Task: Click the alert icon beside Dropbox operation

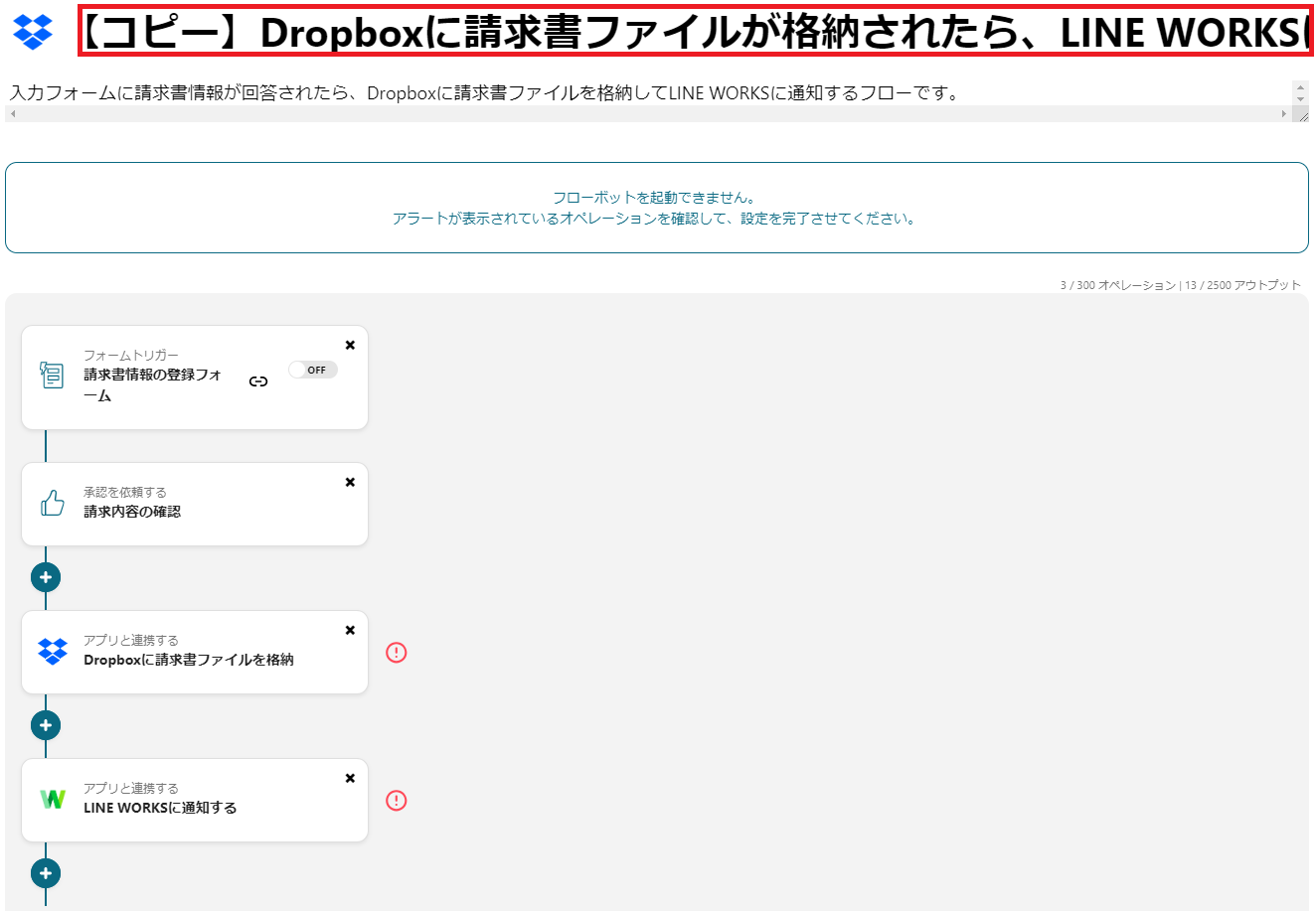Action: [397, 653]
